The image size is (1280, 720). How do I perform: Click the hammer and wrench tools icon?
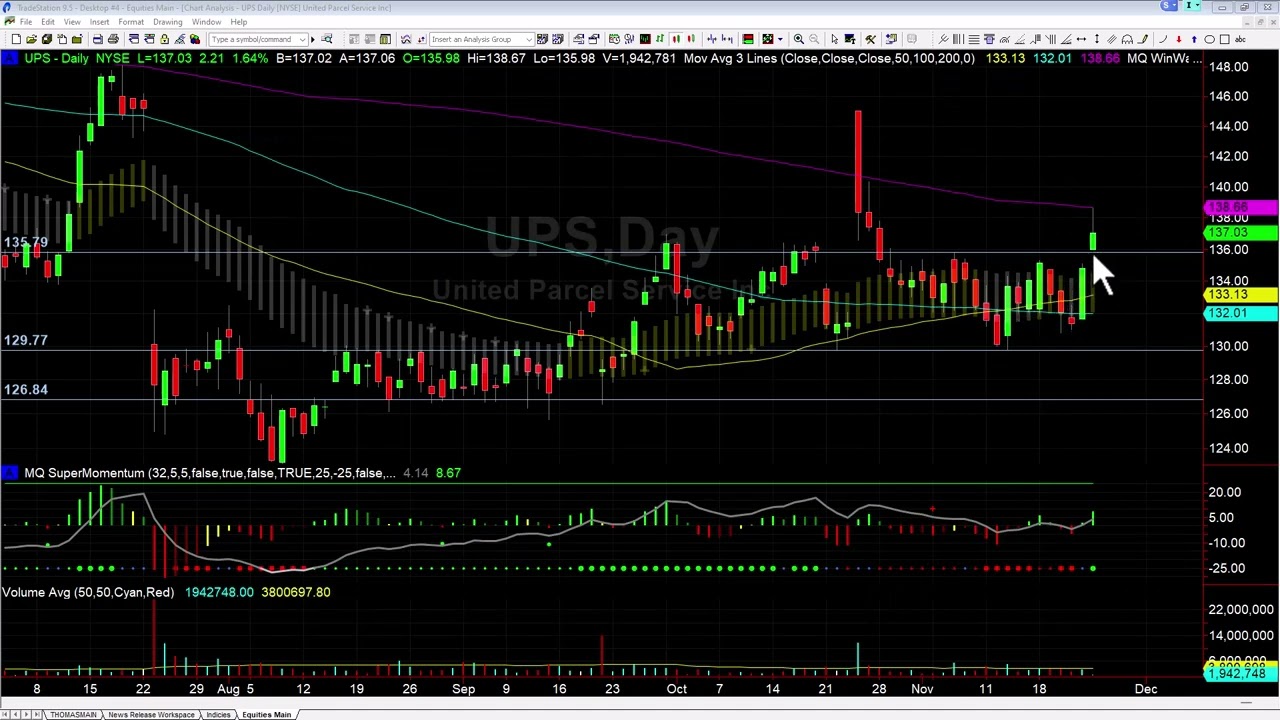pos(870,39)
